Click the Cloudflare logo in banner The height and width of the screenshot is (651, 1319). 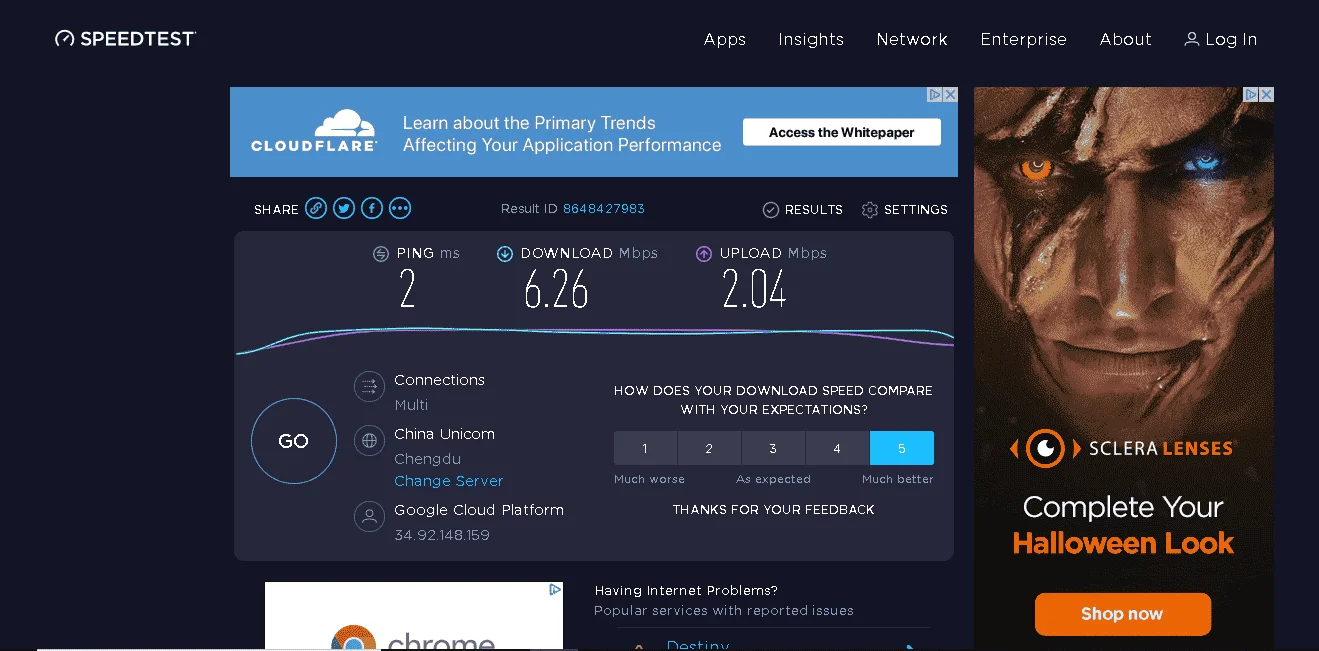point(314,131)
